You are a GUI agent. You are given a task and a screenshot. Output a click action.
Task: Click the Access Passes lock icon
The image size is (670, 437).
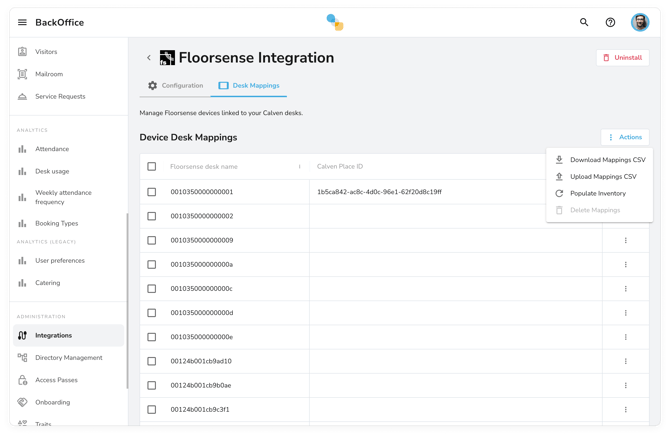[22, 380]
